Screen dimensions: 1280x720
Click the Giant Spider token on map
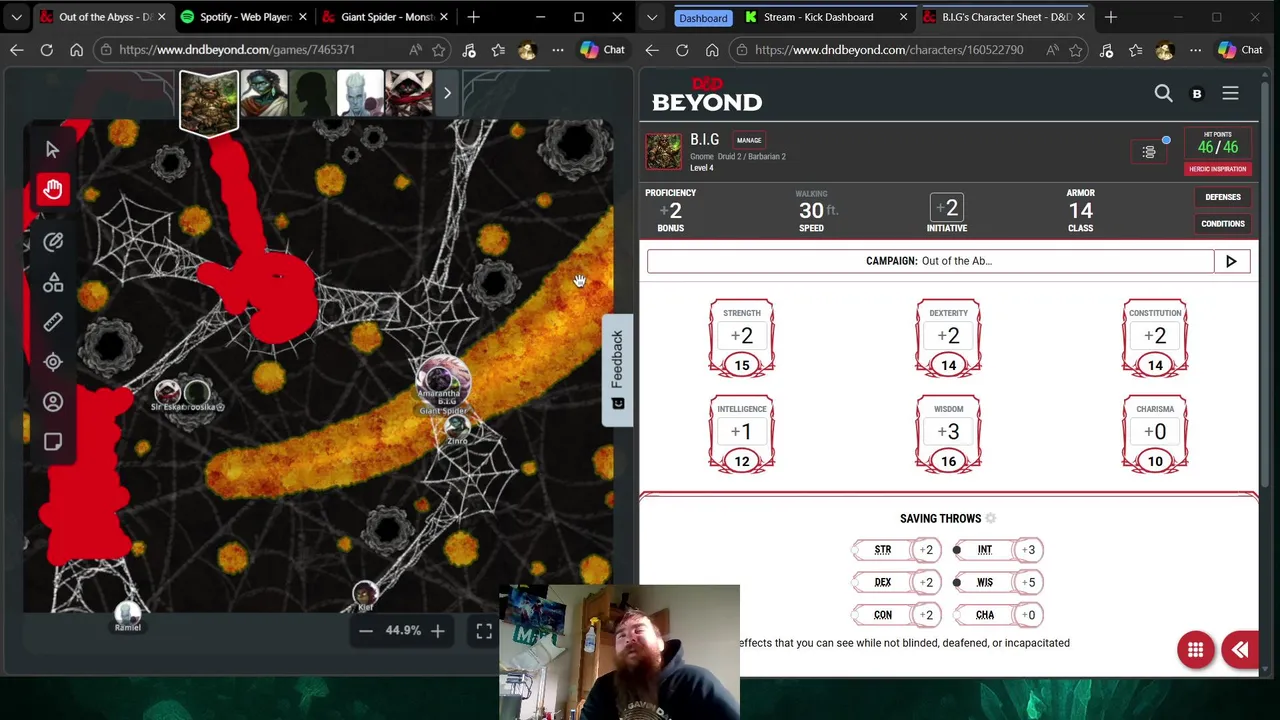pyautogui.click(x=441, y=382)
